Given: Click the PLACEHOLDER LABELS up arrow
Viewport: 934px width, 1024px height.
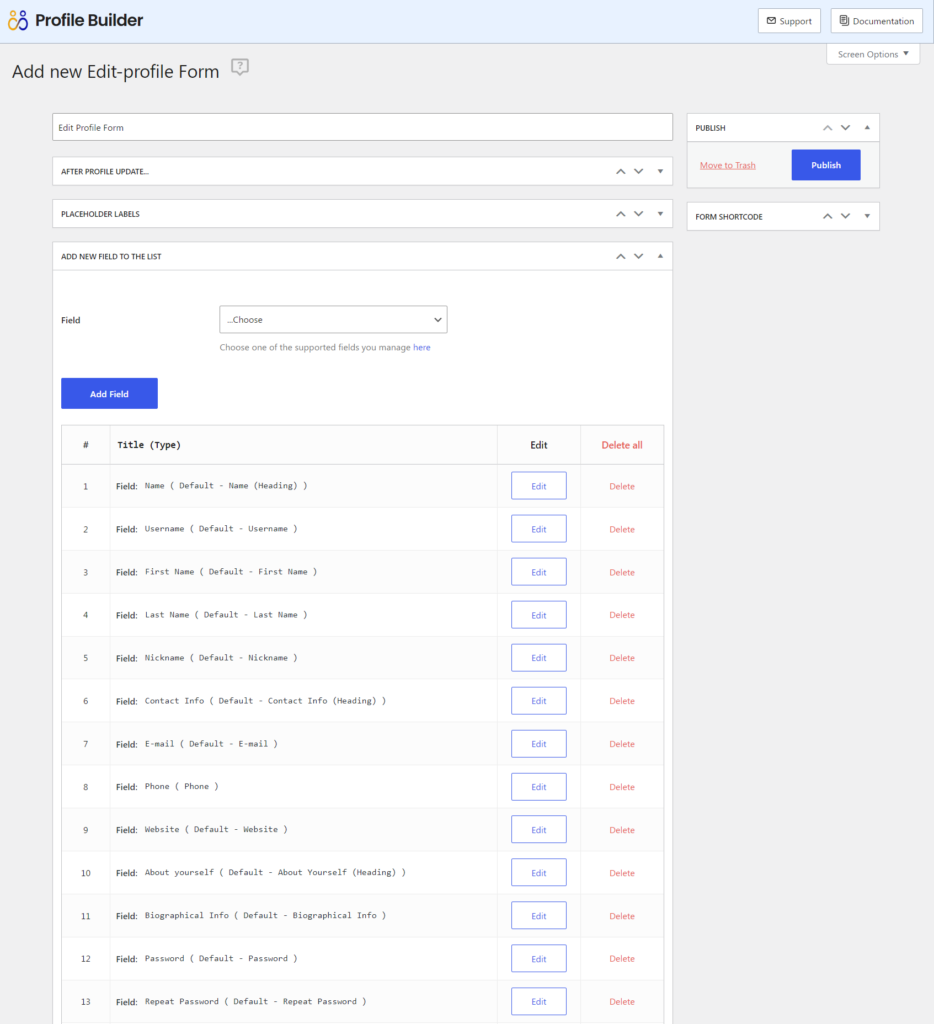Looking at the screenshot, I should point(620,213).
